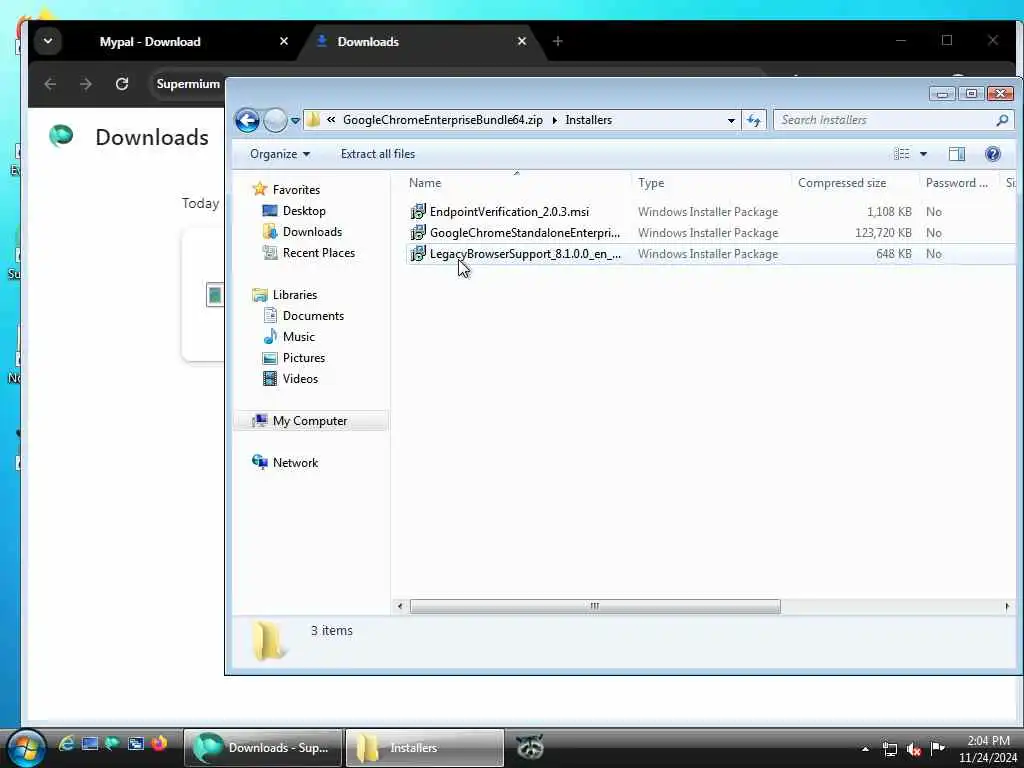
Task: Open the Explorer Help icon
Action: [993, 154]
